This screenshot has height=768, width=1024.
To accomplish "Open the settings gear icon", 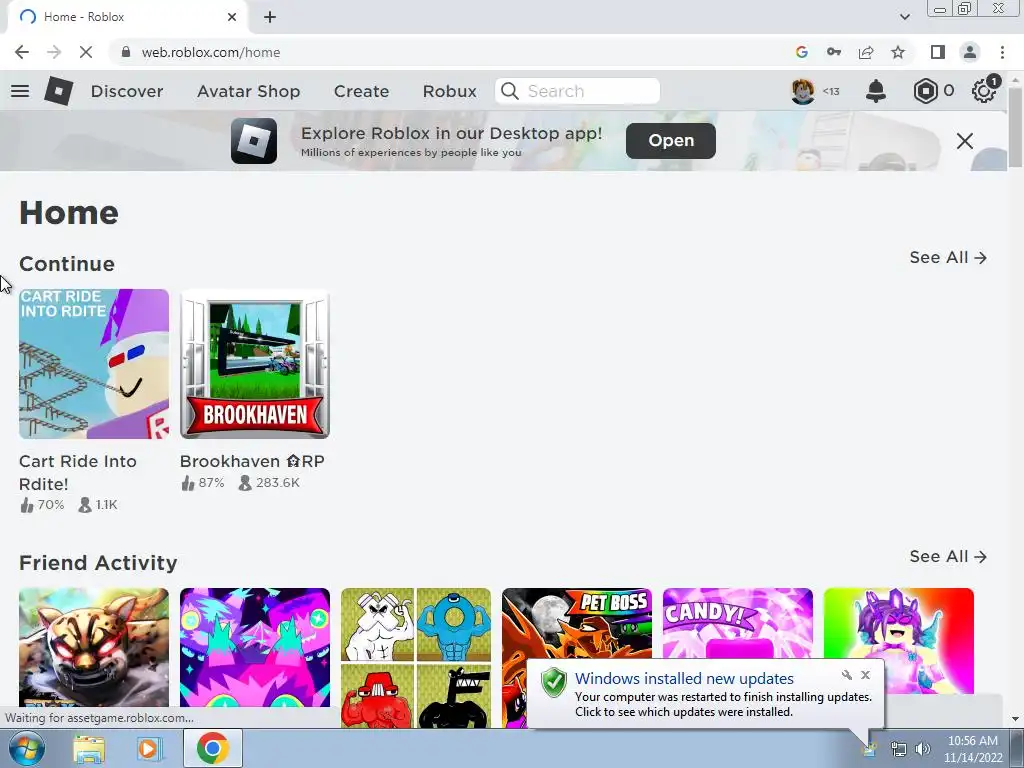I will [x=984, y=91].
